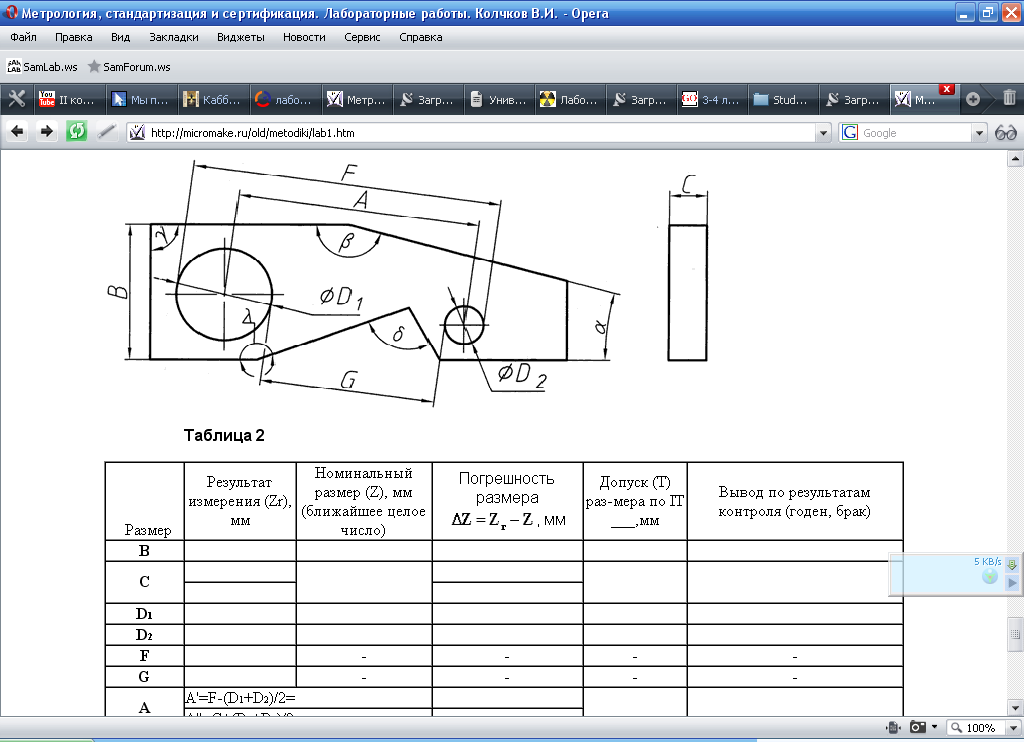Screen dimensions: 1024x742
Task: Open the Файл menu
Action: coord(24,37)
